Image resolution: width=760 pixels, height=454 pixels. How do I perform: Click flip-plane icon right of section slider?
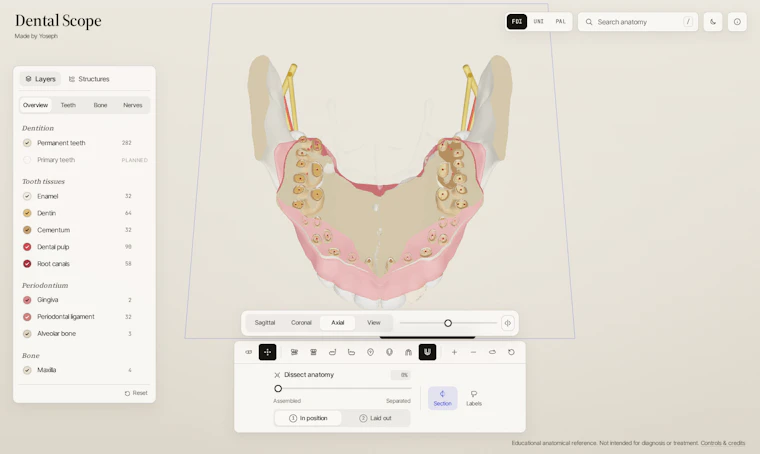click(x=507, y=323)
